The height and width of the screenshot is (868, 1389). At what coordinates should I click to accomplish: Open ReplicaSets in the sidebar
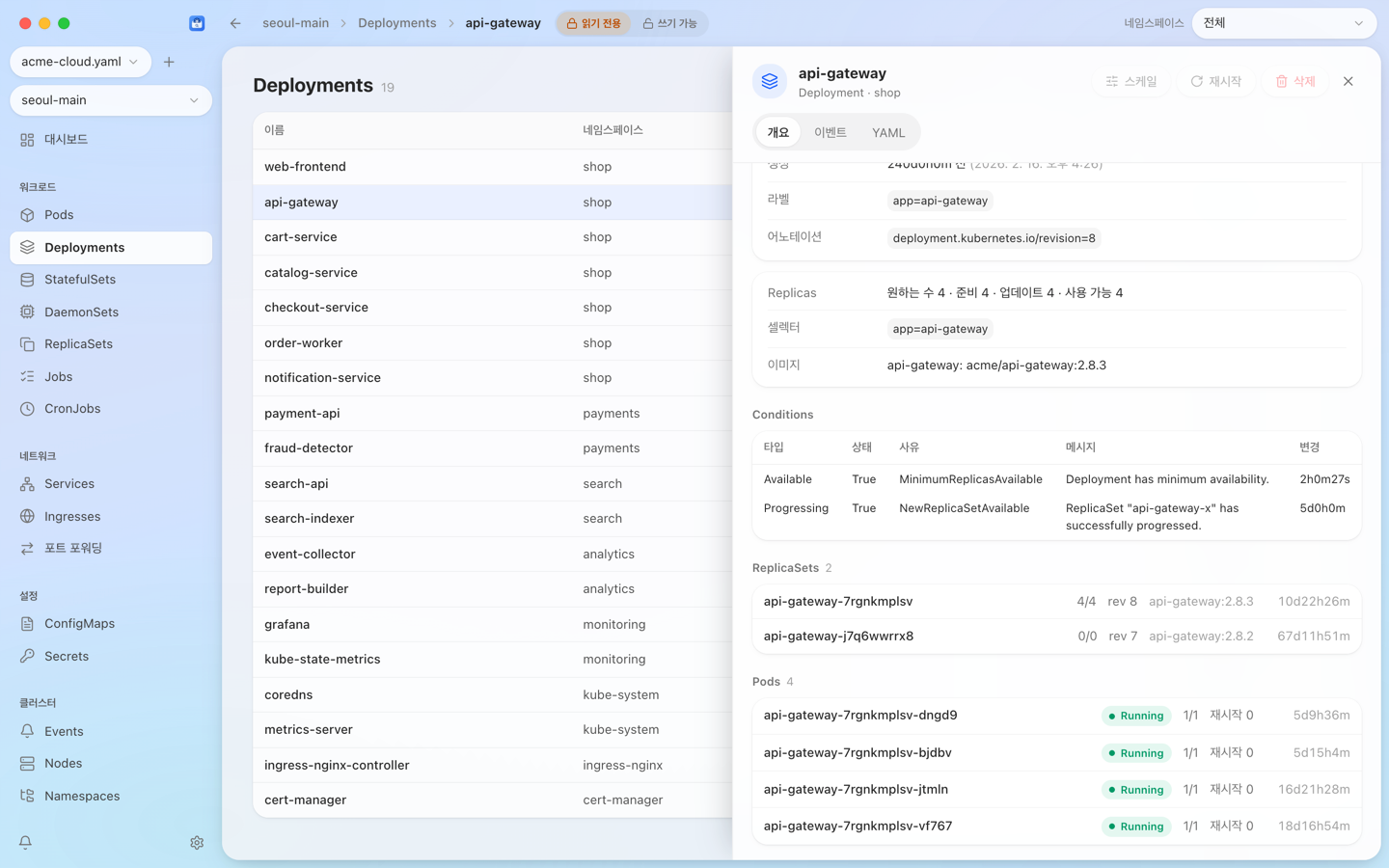point(111,344)
